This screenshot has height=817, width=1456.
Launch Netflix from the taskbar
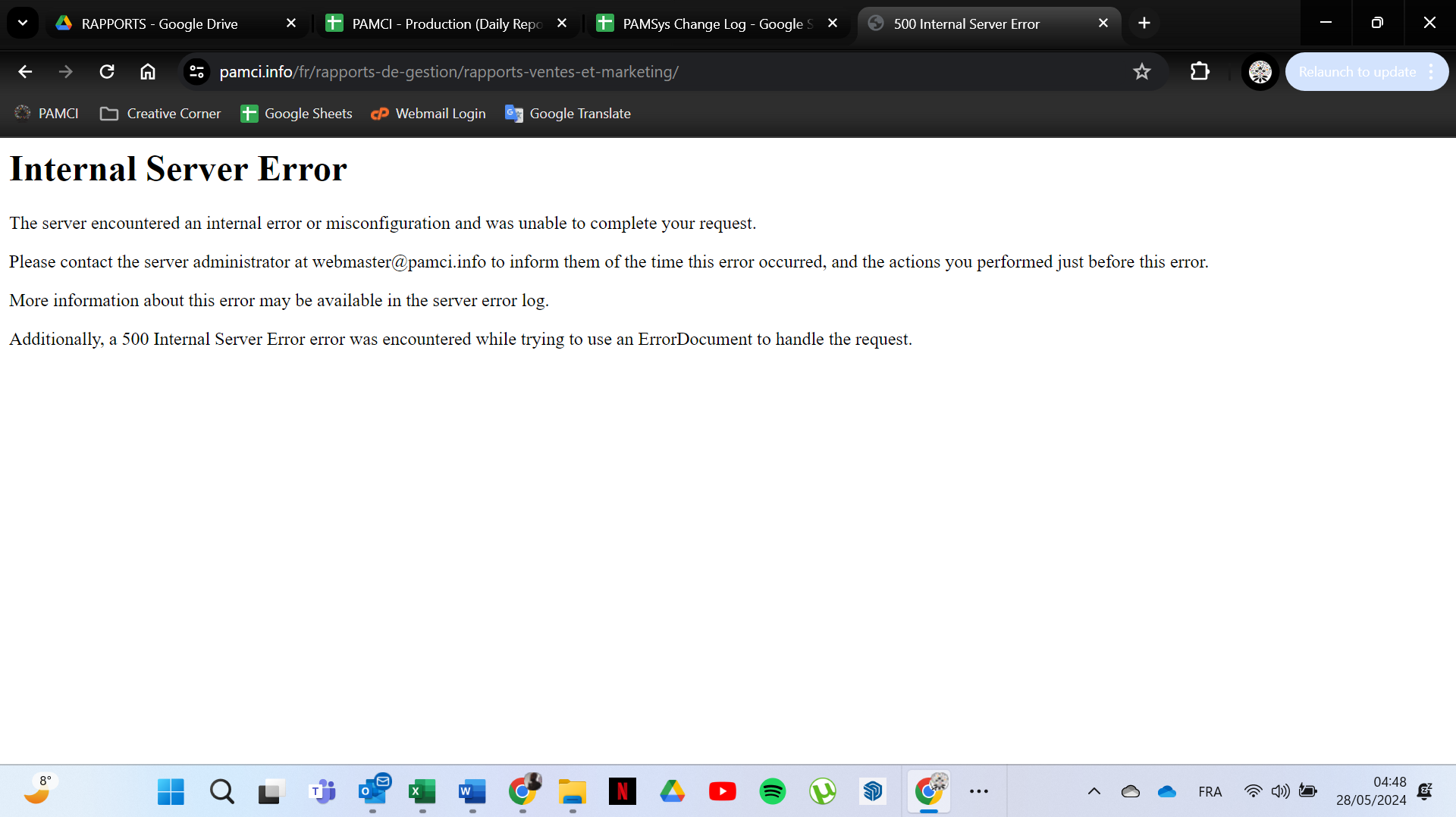pyautogui.click(x=623, y=792)
